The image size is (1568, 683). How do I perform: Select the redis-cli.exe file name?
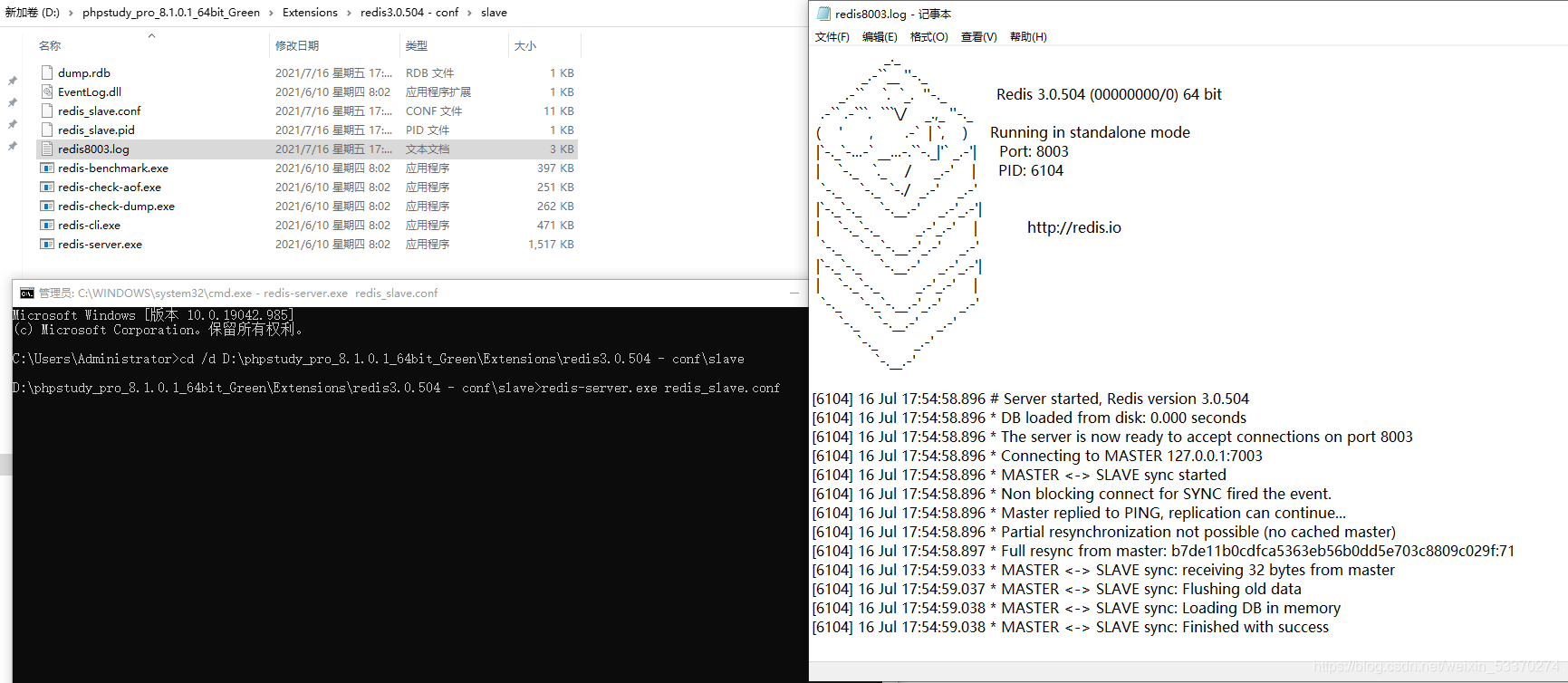[x=89, y=225]
